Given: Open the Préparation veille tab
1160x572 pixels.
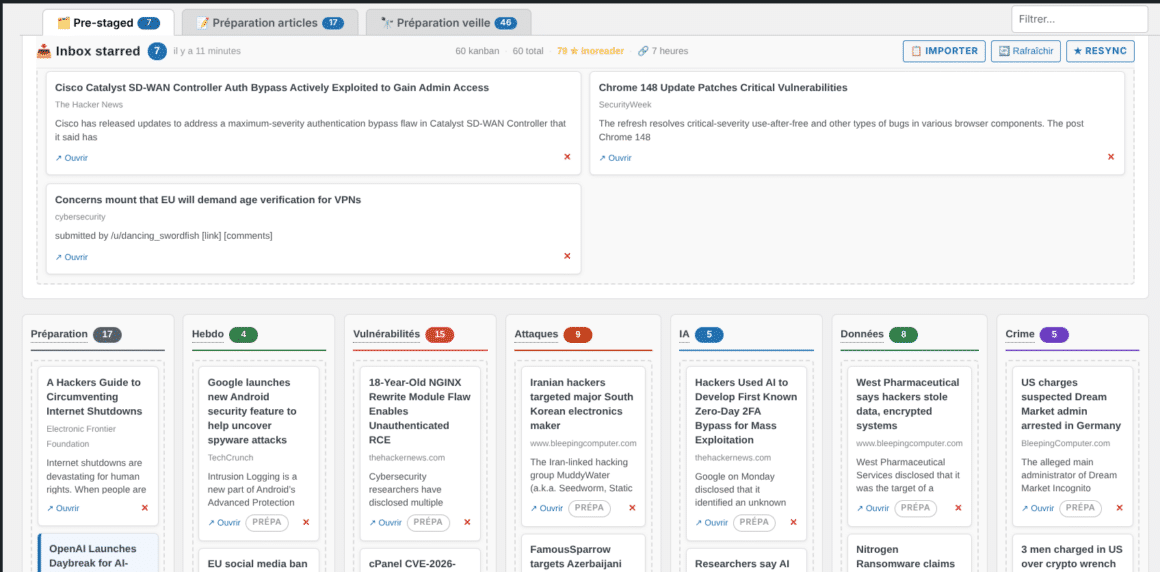Looking at the screenshot, I should 448,23.
